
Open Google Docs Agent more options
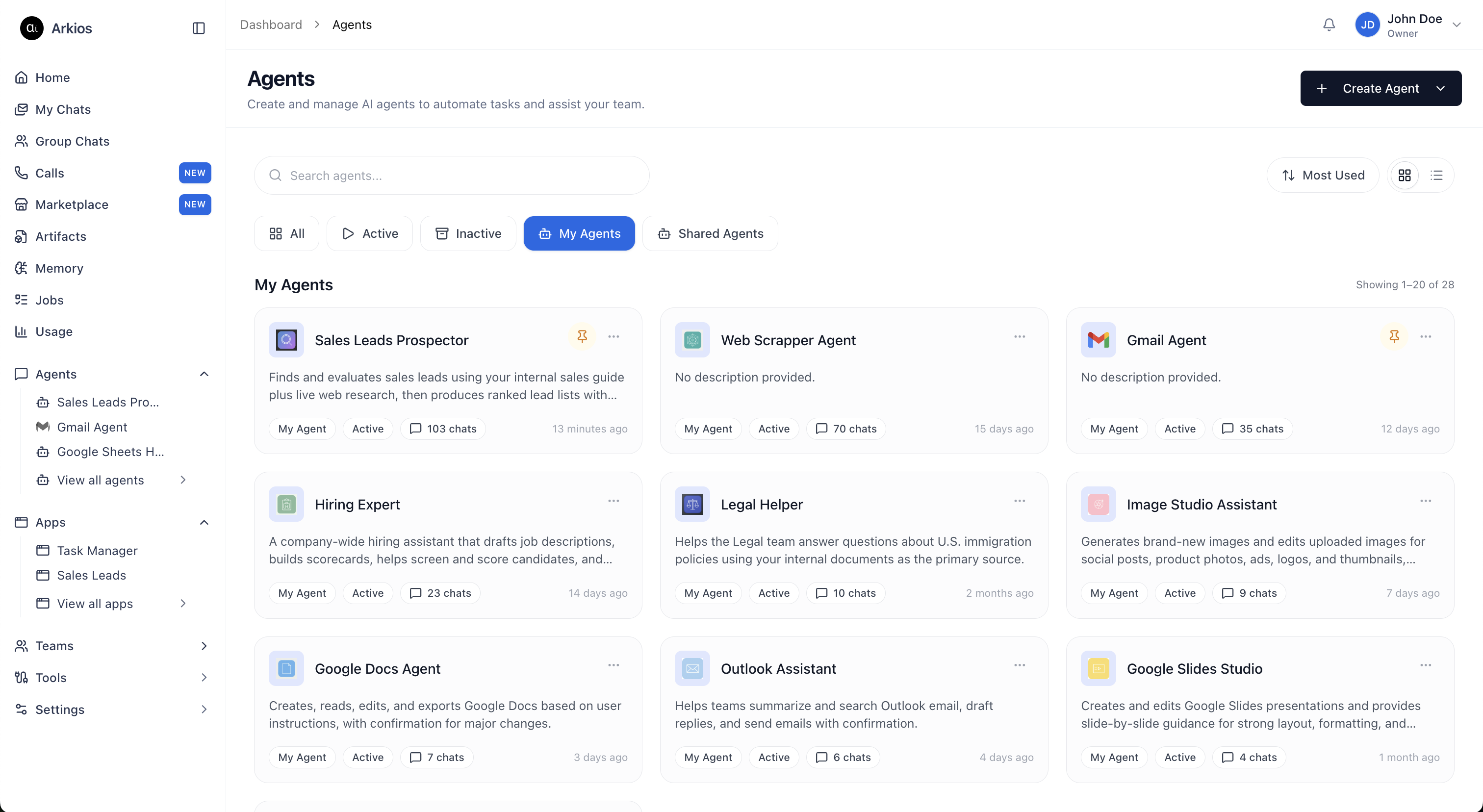point(614,665)
